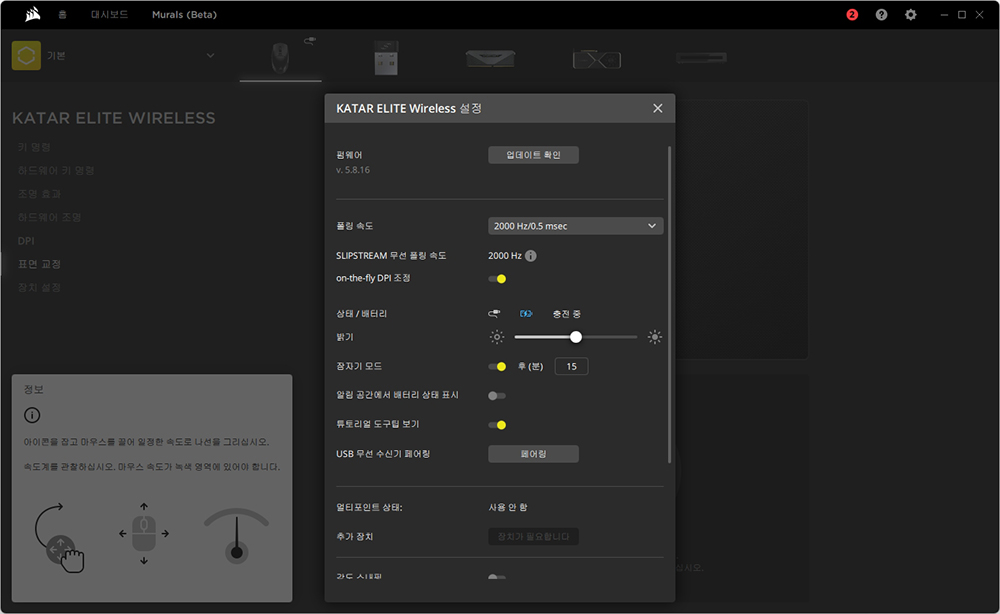Open iCUE settings gear icon
This screenshot has width=1000, height=614.
coord(910,15)
